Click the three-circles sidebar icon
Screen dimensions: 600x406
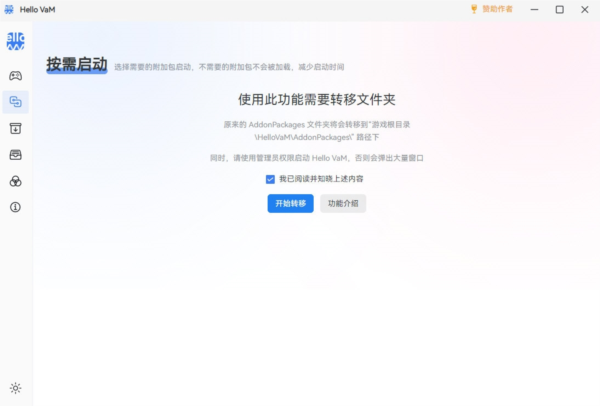(16, 181)
